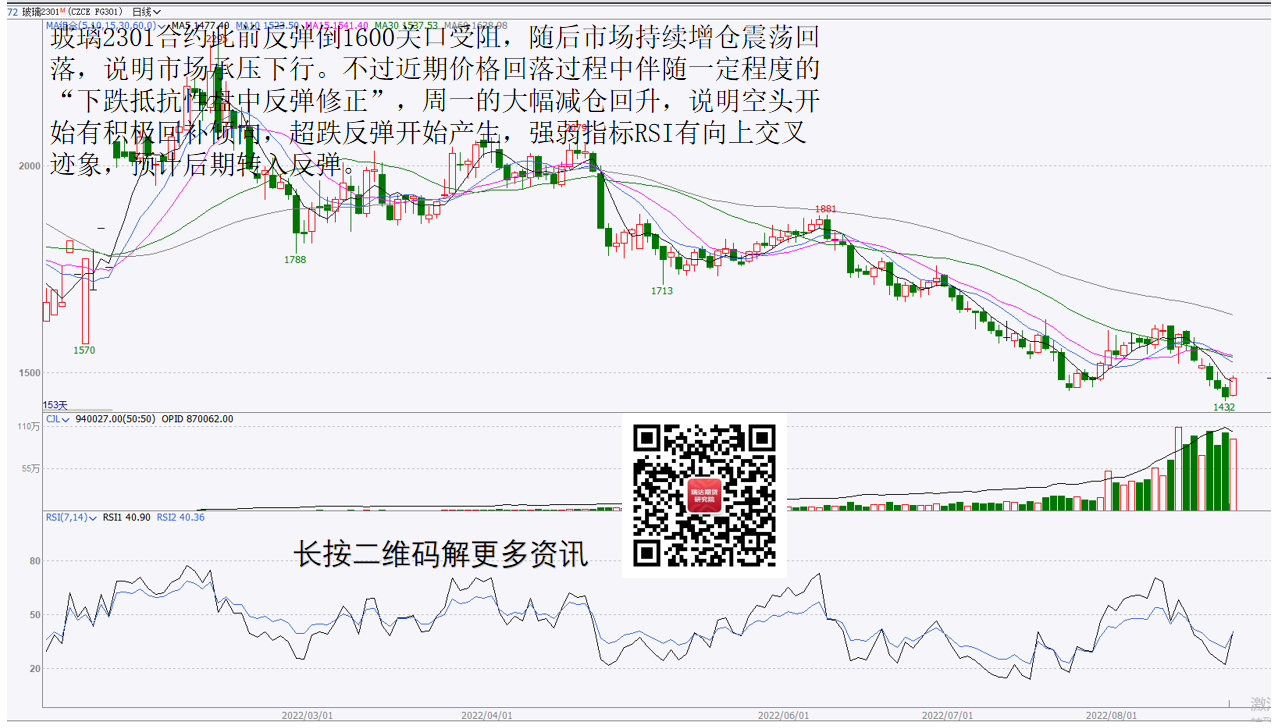The height and width of the screenshot is (728, 1276).
Task: Click the QR code image
Action: 704,495
